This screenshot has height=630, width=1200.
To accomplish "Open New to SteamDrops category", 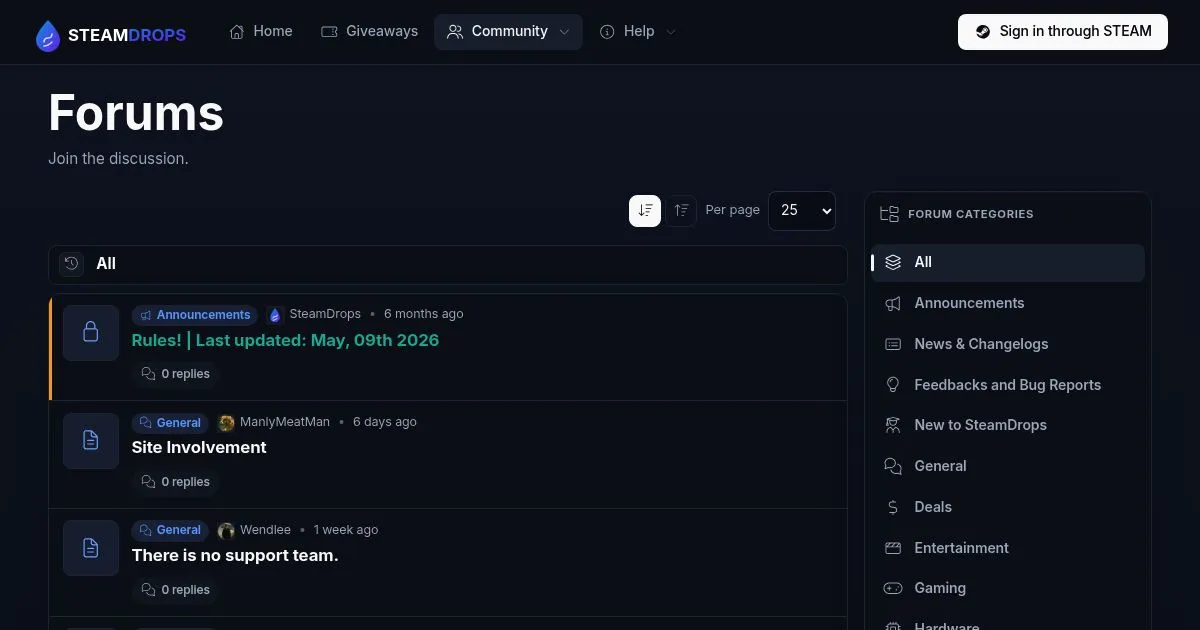I will click(x=1008, y=425).
